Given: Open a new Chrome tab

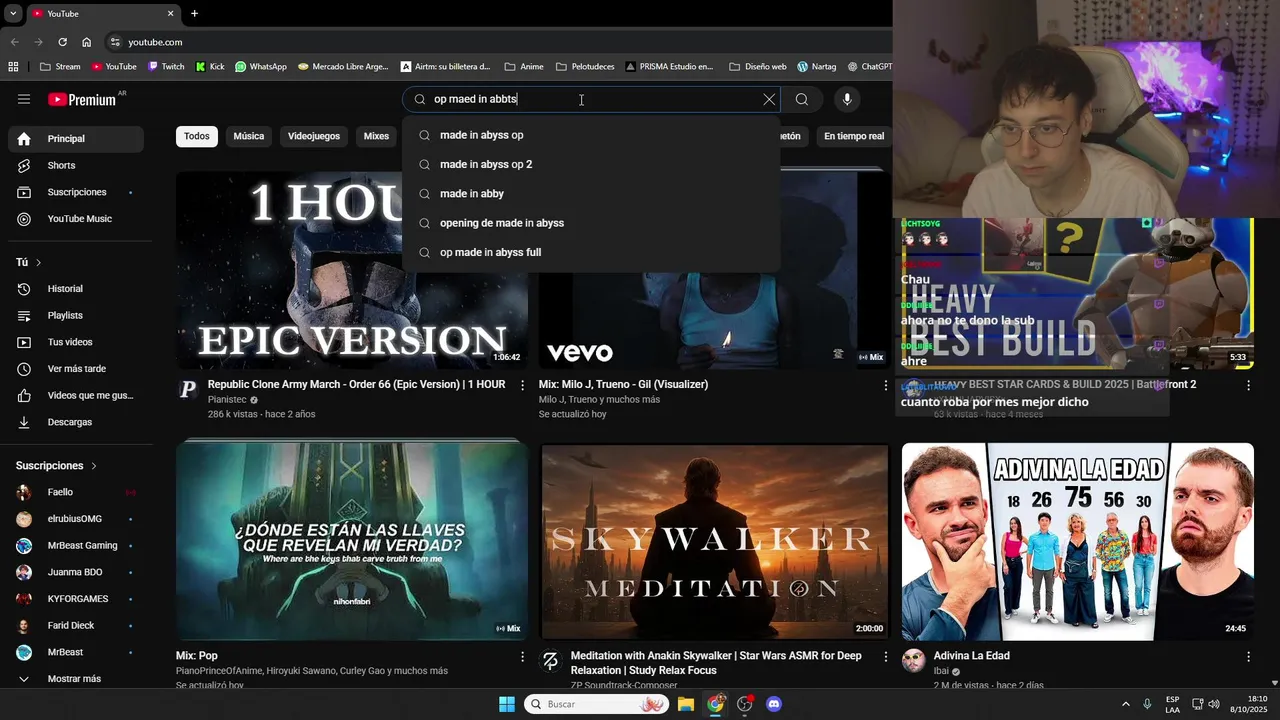Looking at the screenshot, I should 194,14.
